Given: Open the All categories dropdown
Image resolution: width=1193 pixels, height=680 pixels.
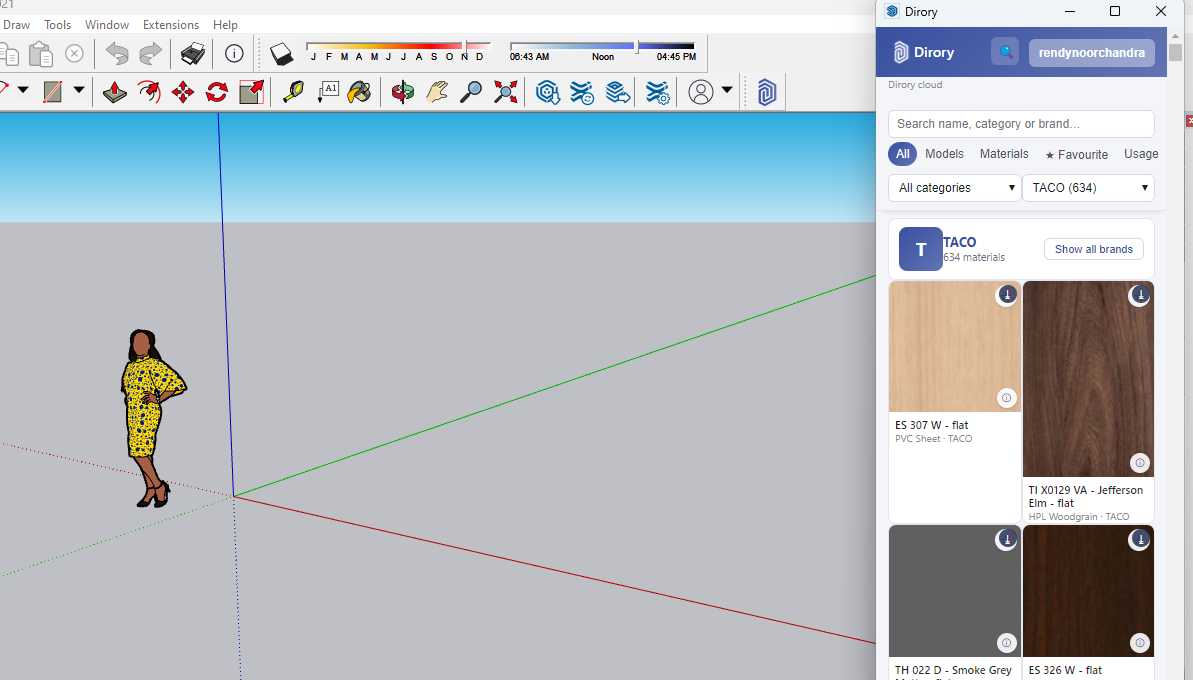Looking at the screenshot, I should click(955, 188).
